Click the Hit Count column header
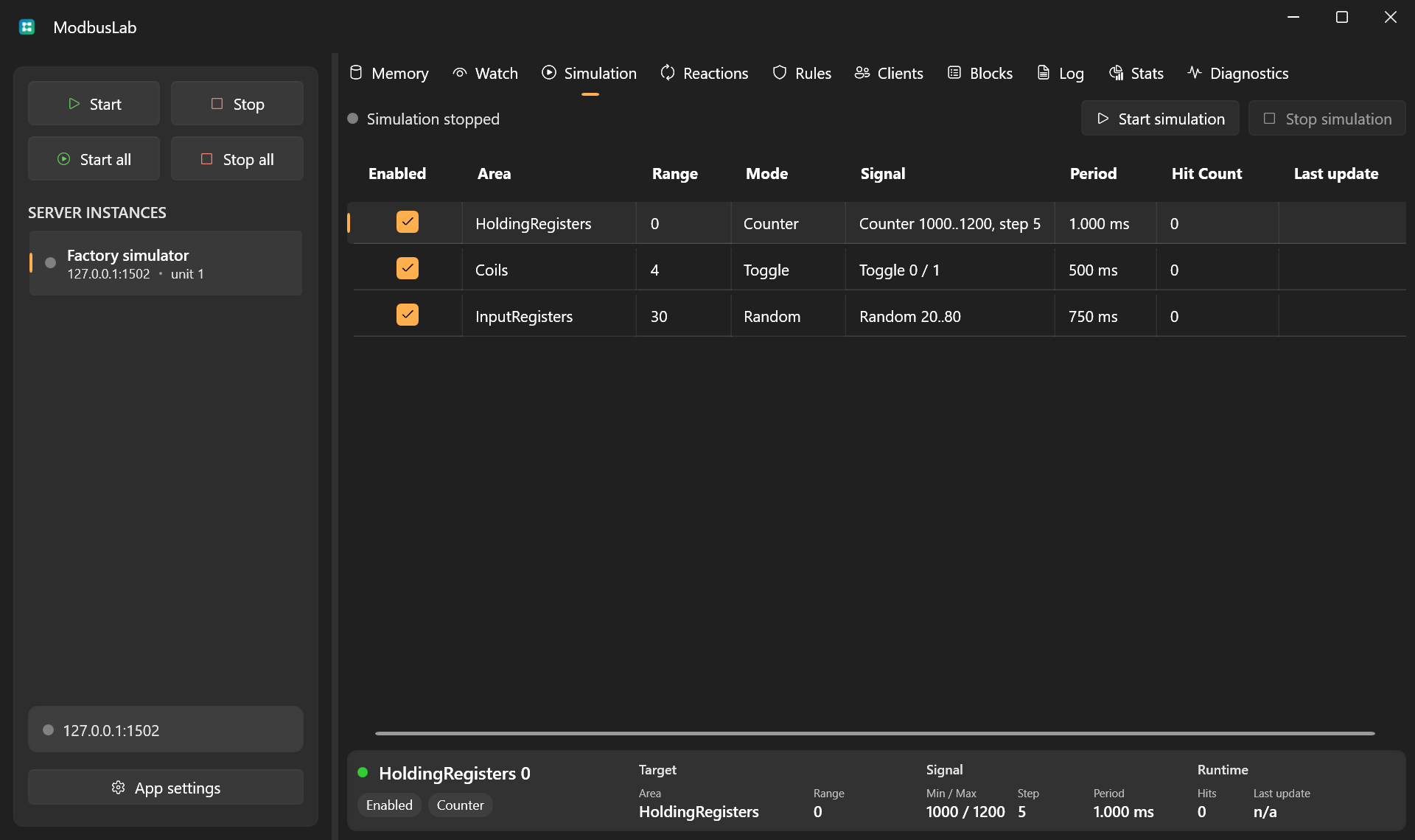The height and width of the screenshot is (840, 1415). click(x=1206, y=174)
